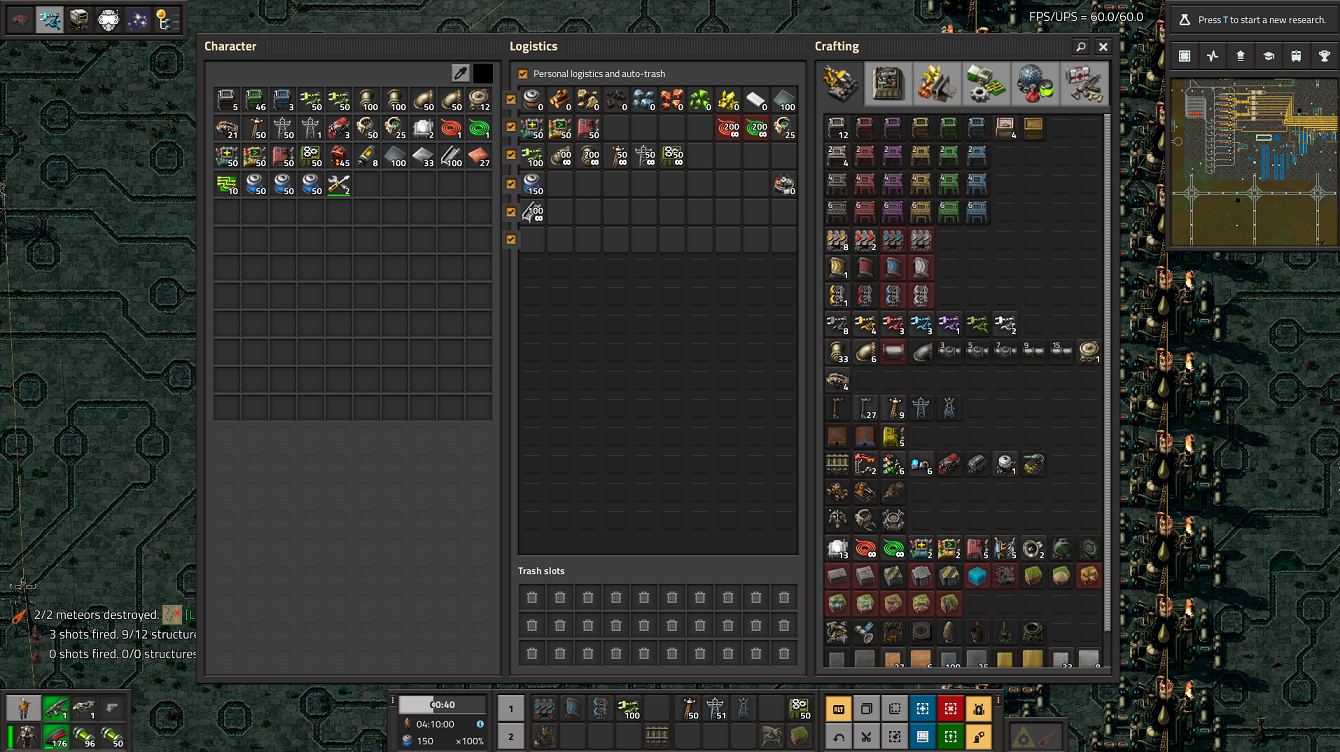Click the red deconstruction planner shortcut
Viewport: 1340px width, 752px height.
tap(949, 709)
